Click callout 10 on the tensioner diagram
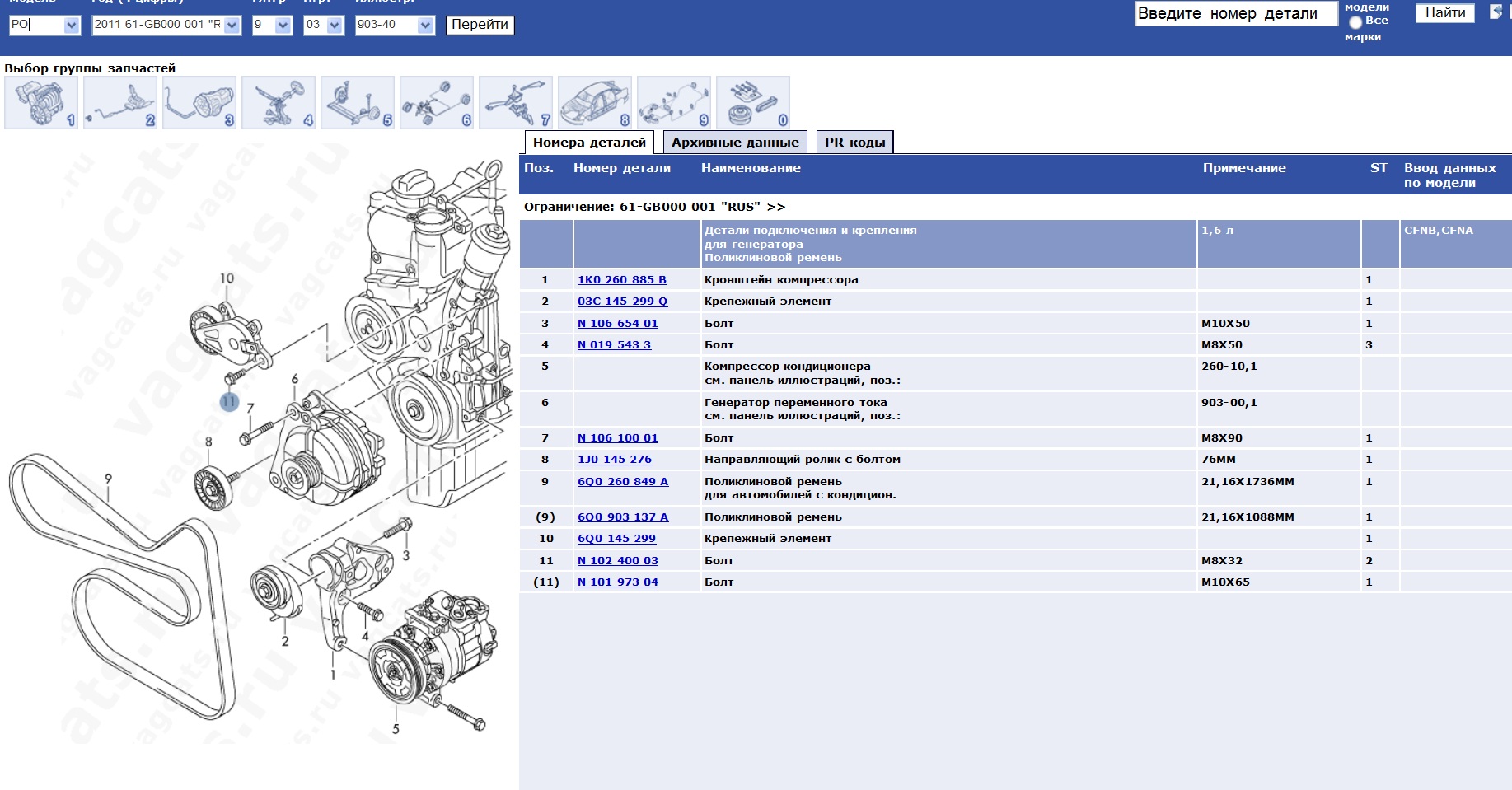Image resolution: width=1512 pixels, height=790 pixels. [227, 278]
